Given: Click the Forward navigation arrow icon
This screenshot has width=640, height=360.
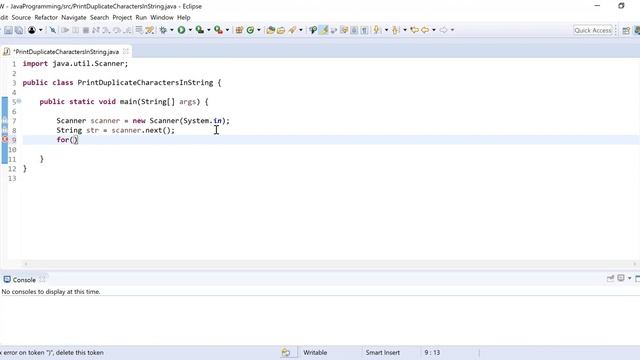Looking at the screenshot, I should pyautogui.click(x=443, y=30).
